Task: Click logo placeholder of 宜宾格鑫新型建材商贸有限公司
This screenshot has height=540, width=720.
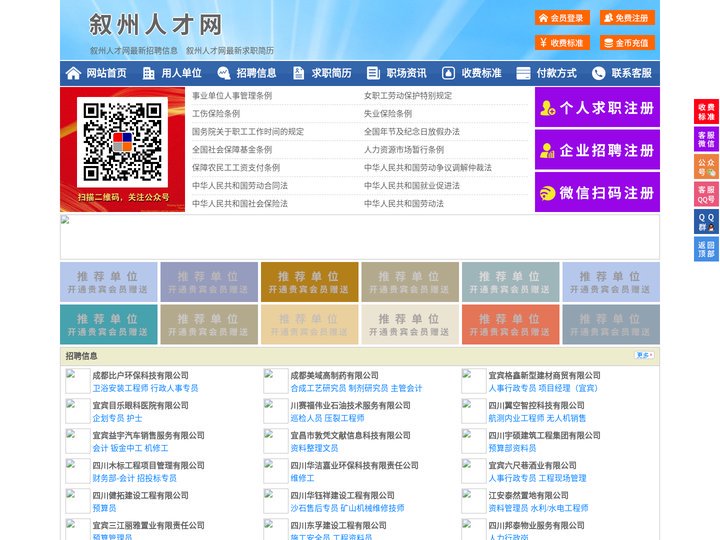Action: (x=473, y=381)
